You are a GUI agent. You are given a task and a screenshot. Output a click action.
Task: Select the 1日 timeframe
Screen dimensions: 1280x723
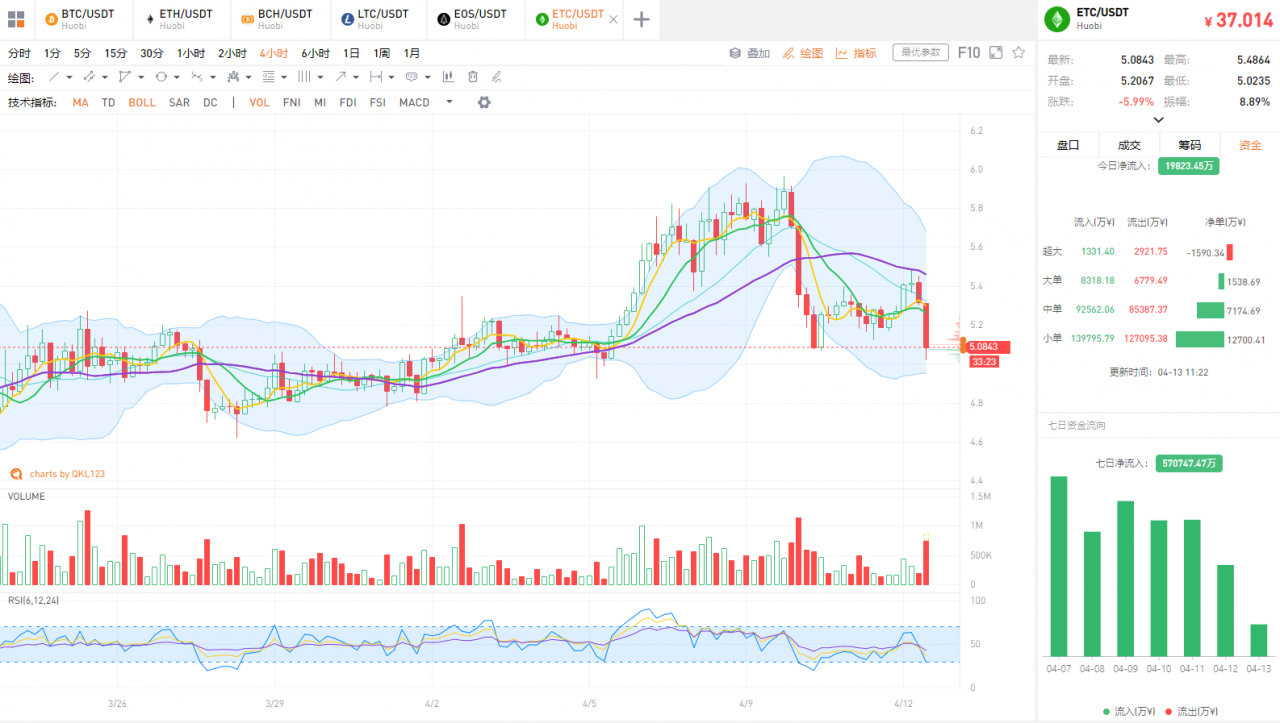coord(351,53)
